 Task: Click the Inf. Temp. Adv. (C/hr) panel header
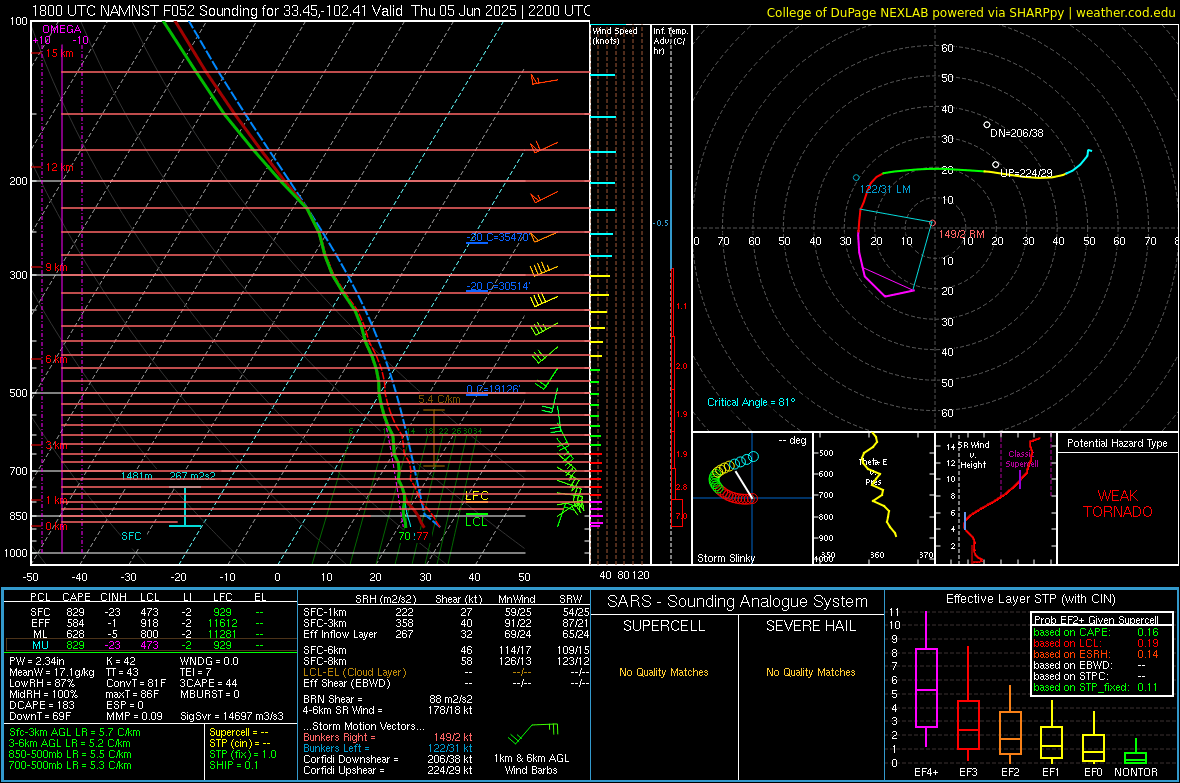pyautogui.click(x=670, y=41)
